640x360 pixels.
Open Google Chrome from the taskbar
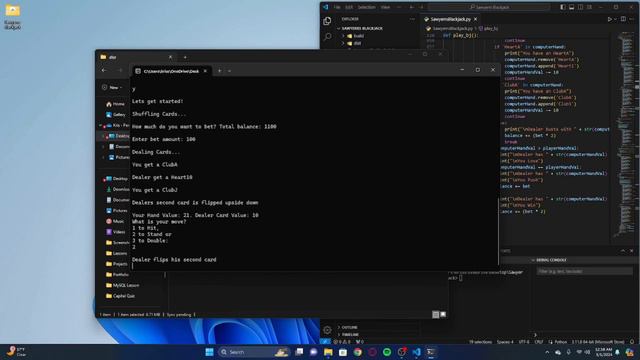pos(358,352)
